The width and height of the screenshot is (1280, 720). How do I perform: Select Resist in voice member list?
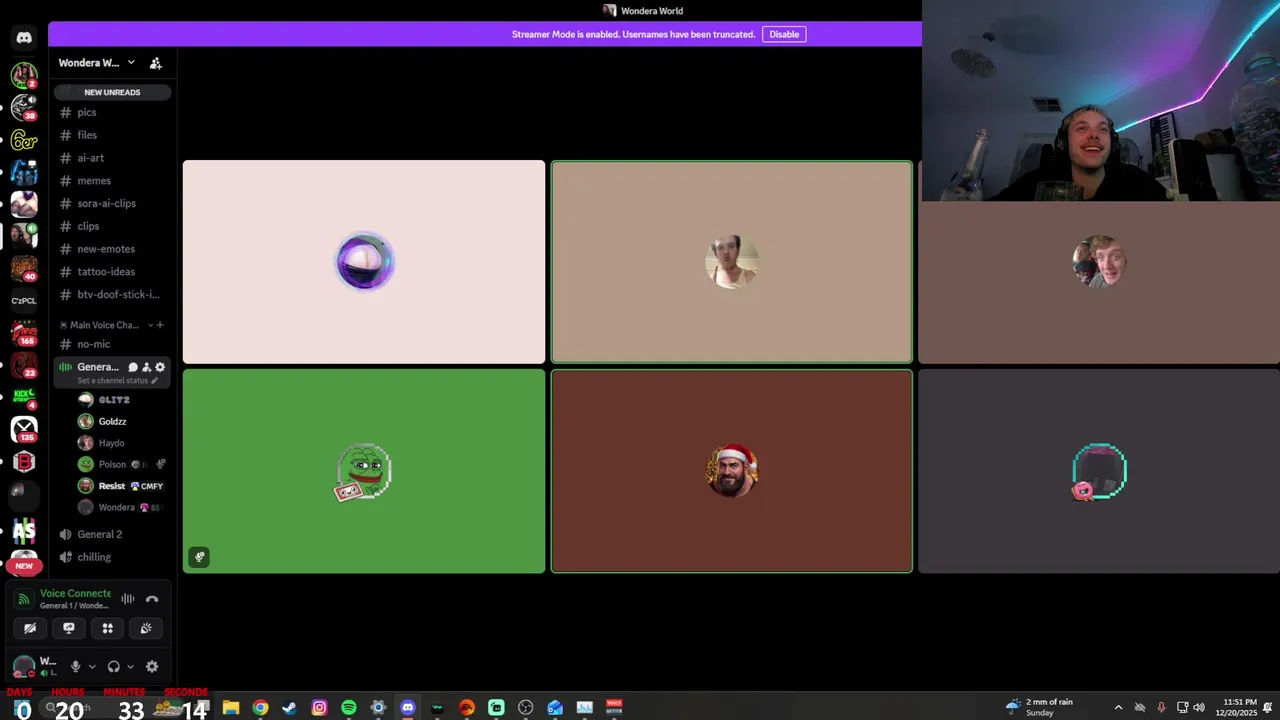(x=112, y=486)
